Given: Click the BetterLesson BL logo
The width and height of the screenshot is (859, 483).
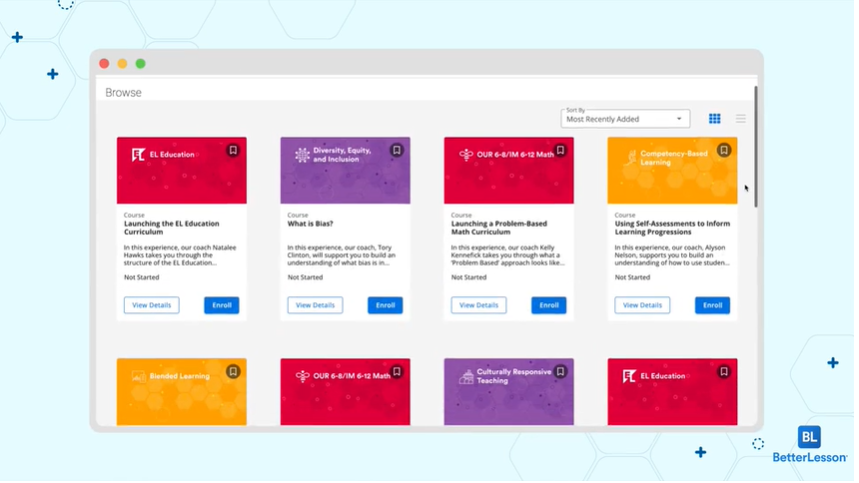Looking at the screenshot, I should click(814, 439).
